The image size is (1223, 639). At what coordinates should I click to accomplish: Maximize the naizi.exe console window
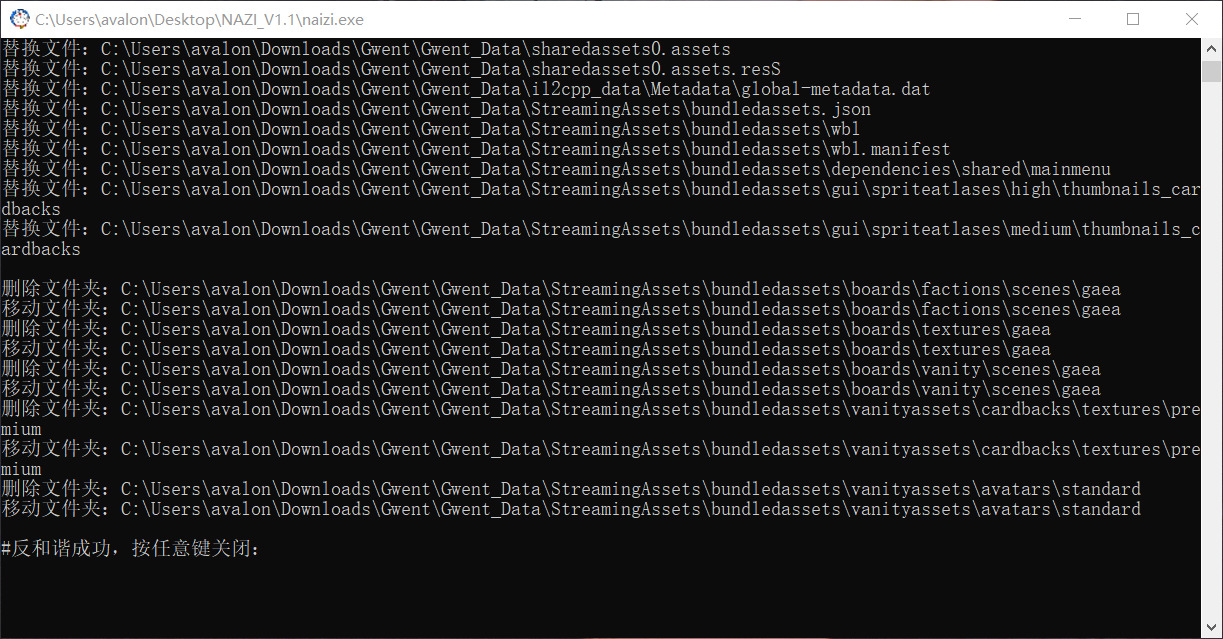[1133, 19]
